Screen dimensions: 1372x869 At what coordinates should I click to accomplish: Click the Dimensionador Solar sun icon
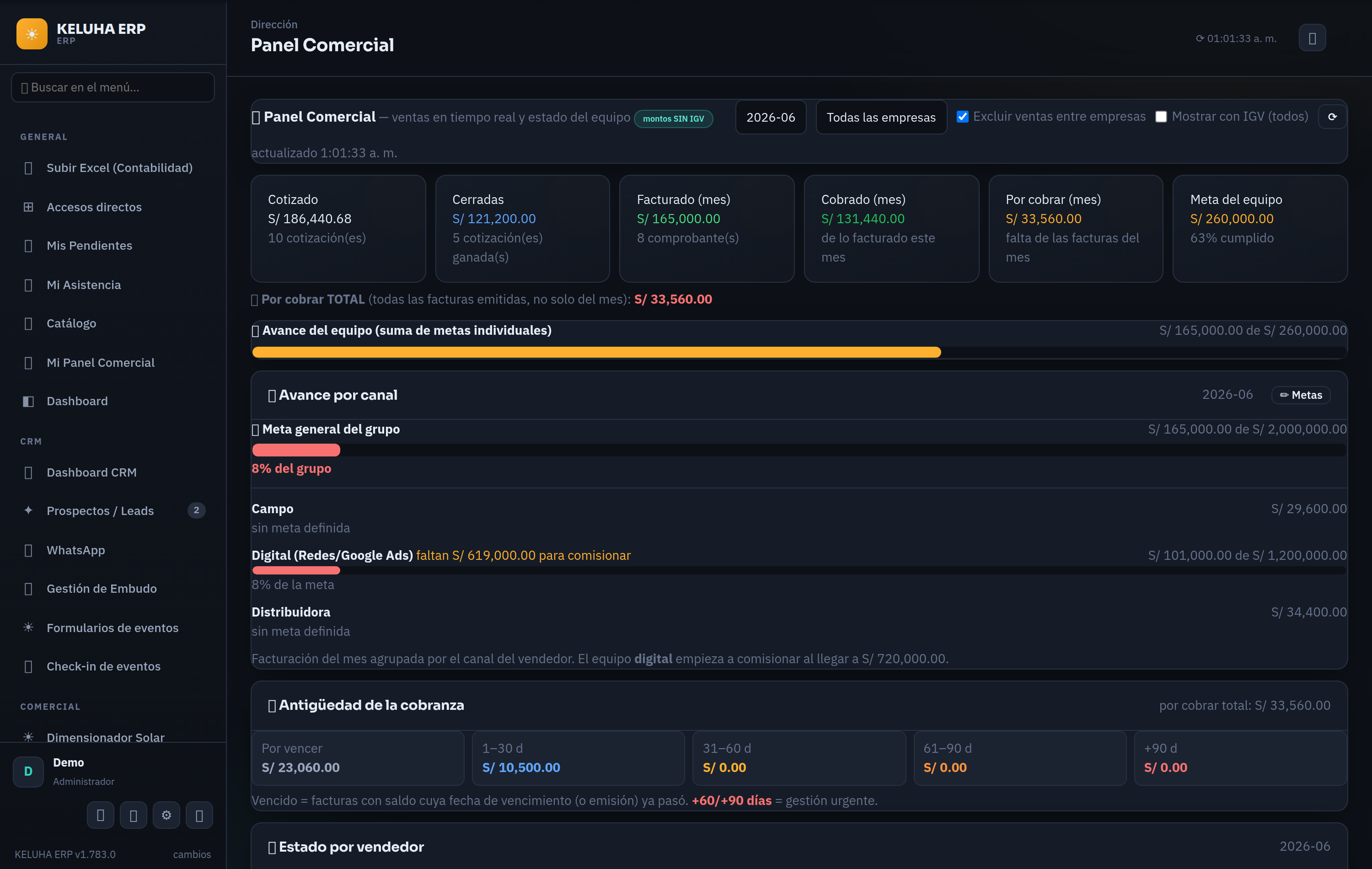pos(28,737)
